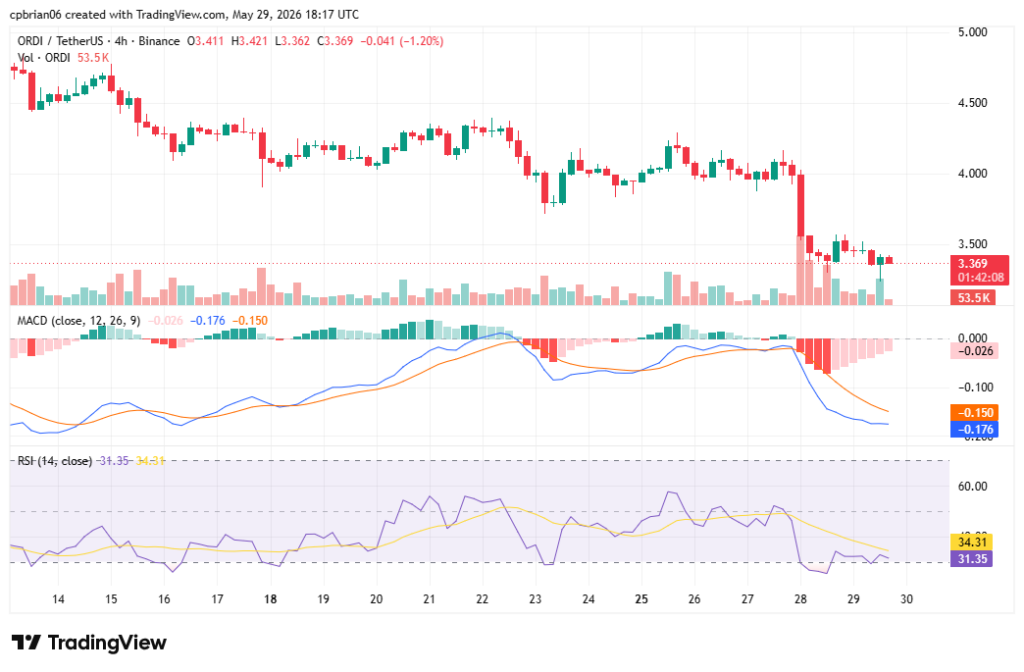Click date label 18 on the time axis

pyautogui.click(x=270, y=600)
